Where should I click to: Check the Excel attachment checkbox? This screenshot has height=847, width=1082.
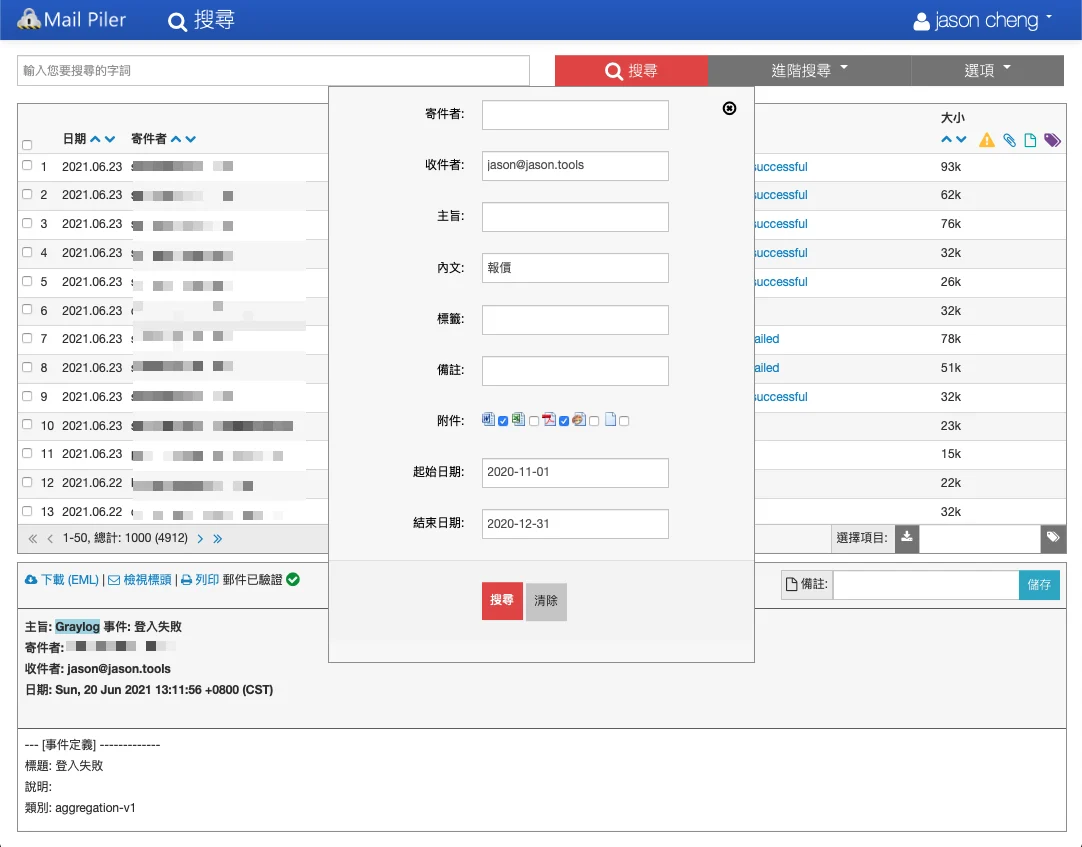pos(533,421)
